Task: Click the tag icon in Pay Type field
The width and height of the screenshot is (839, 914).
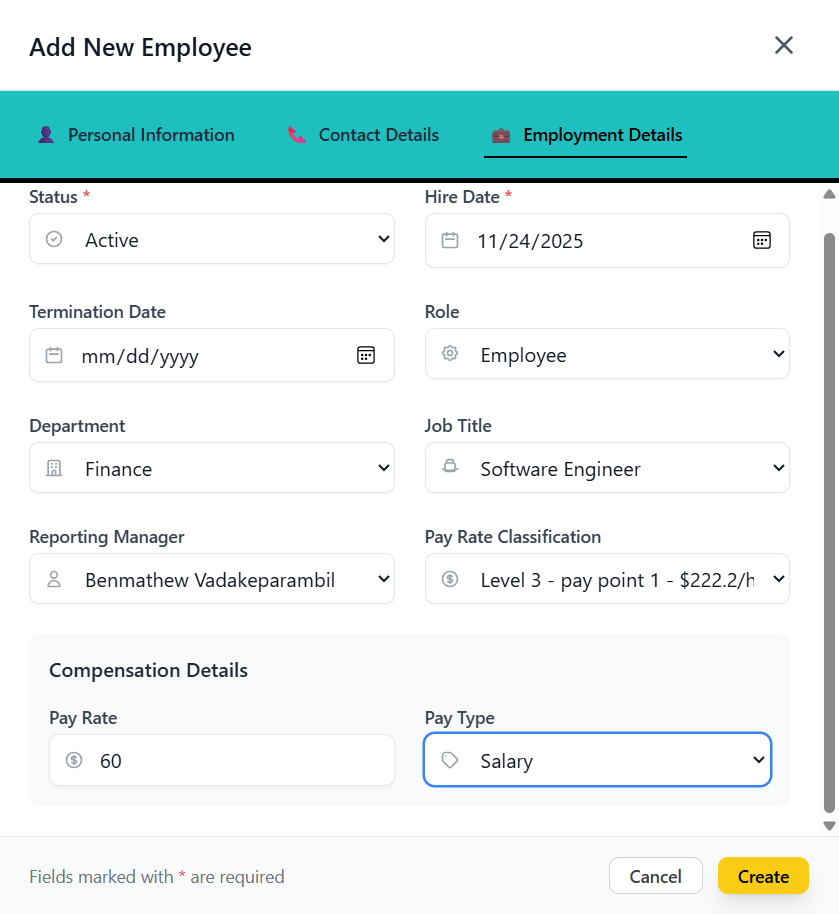Action: tap(450, 760)
